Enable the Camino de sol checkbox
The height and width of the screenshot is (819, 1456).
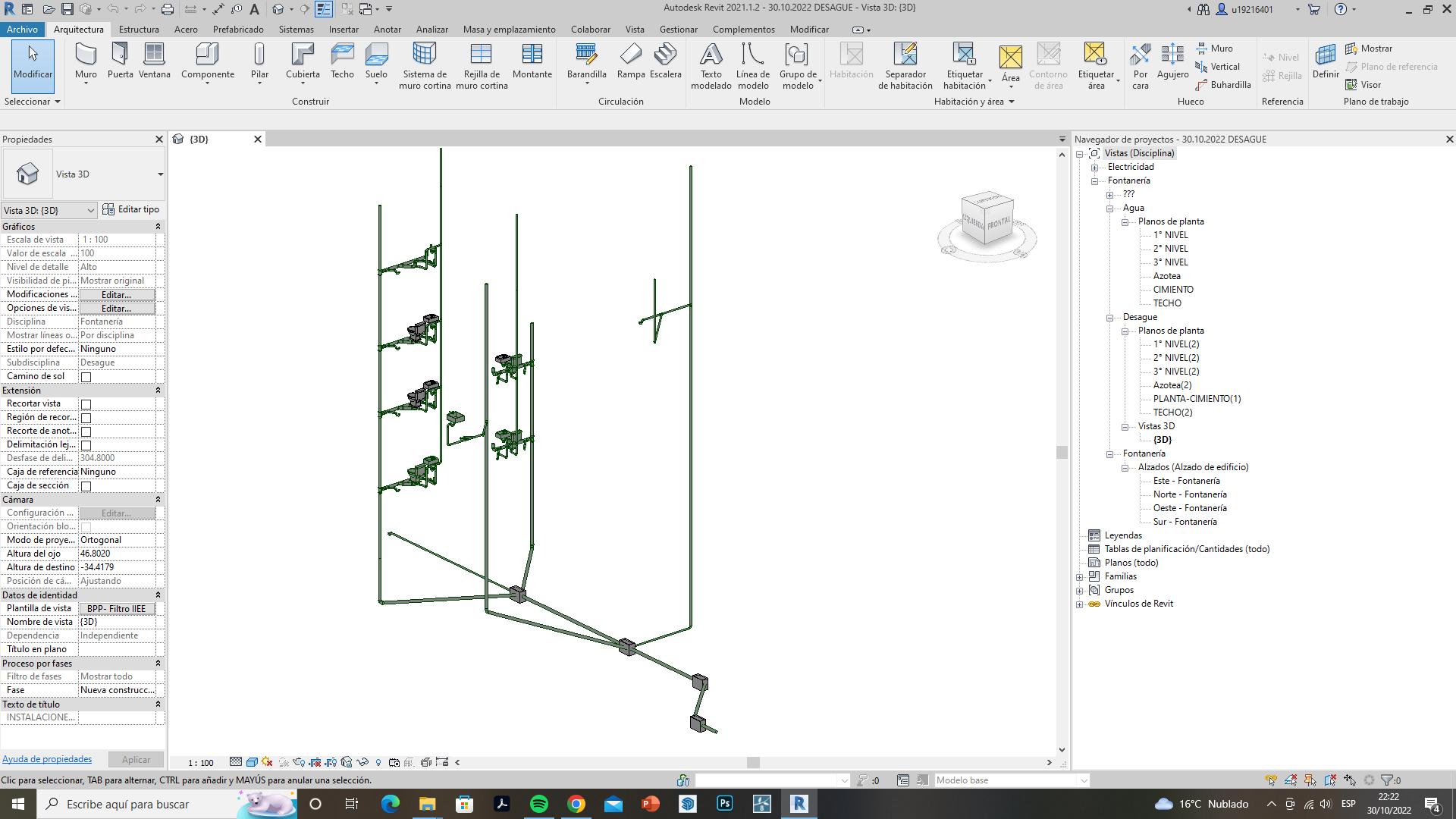[x=86, y=377]
